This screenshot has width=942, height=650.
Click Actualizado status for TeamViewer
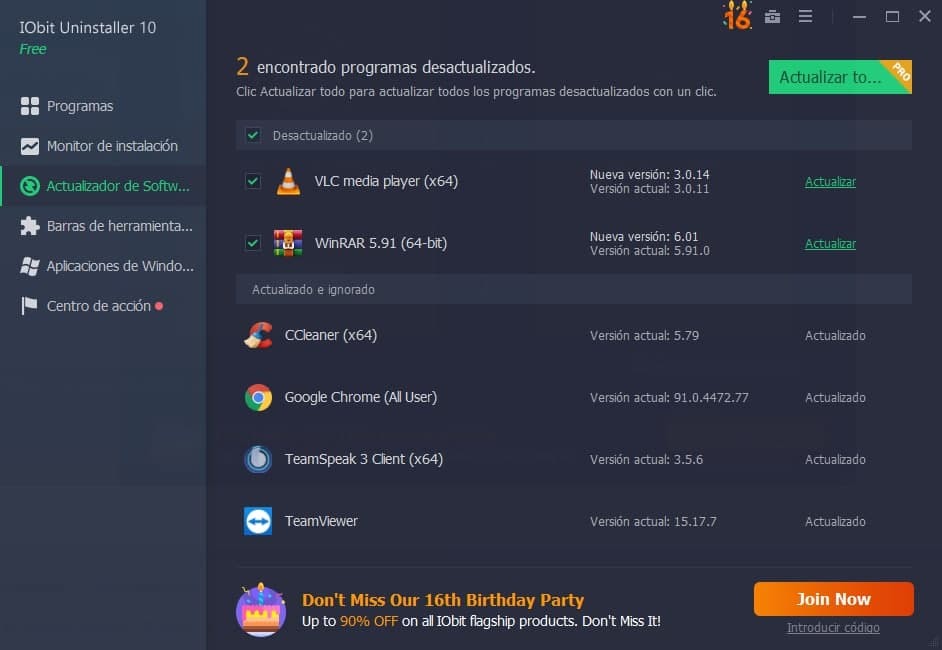click(835, 521)
